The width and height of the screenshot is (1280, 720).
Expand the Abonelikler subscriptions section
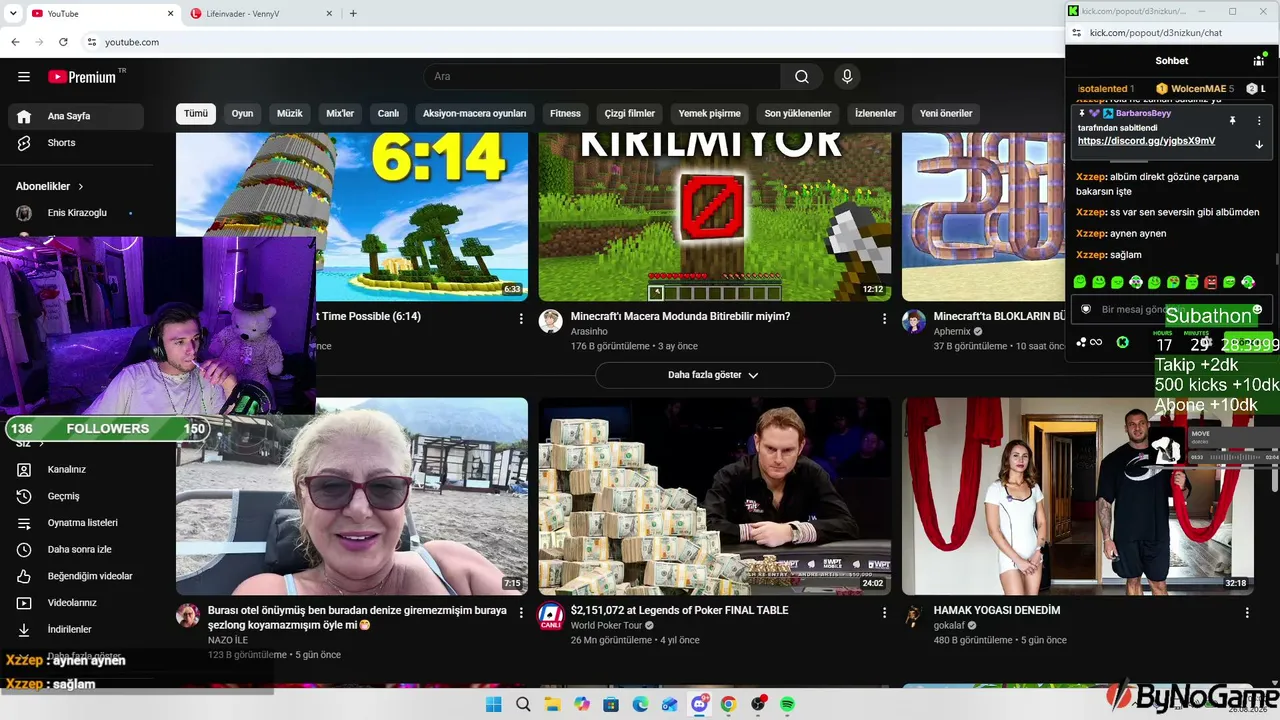50,186
